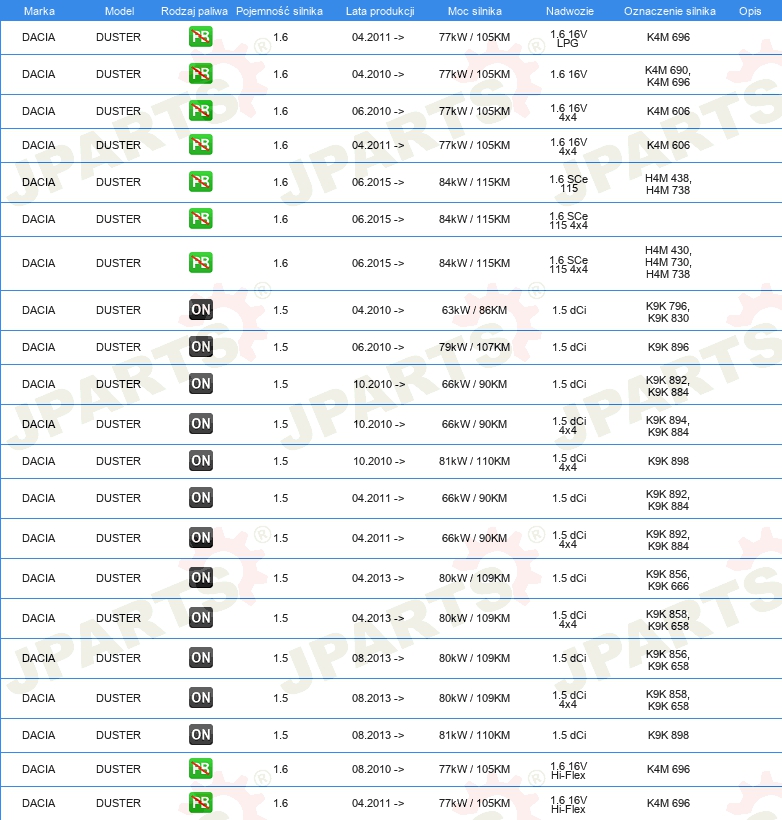Image resolution: width=782 pixels, height=820 pixels.
Task: Select the 'K9K 856, K9K 666' engine cell
Action: (x=668, y=580)
